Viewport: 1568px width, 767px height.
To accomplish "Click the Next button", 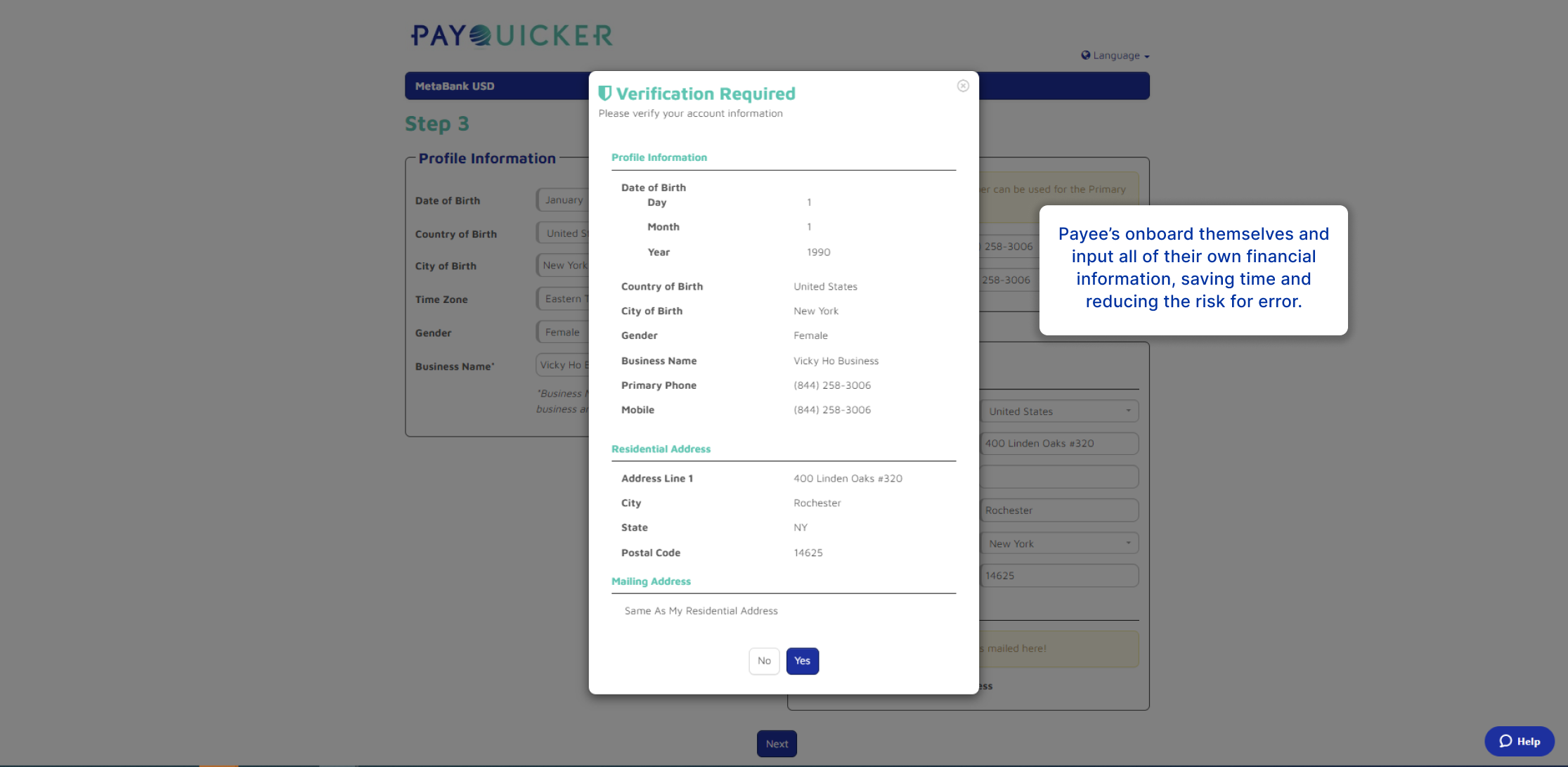I will coord(777,744).
